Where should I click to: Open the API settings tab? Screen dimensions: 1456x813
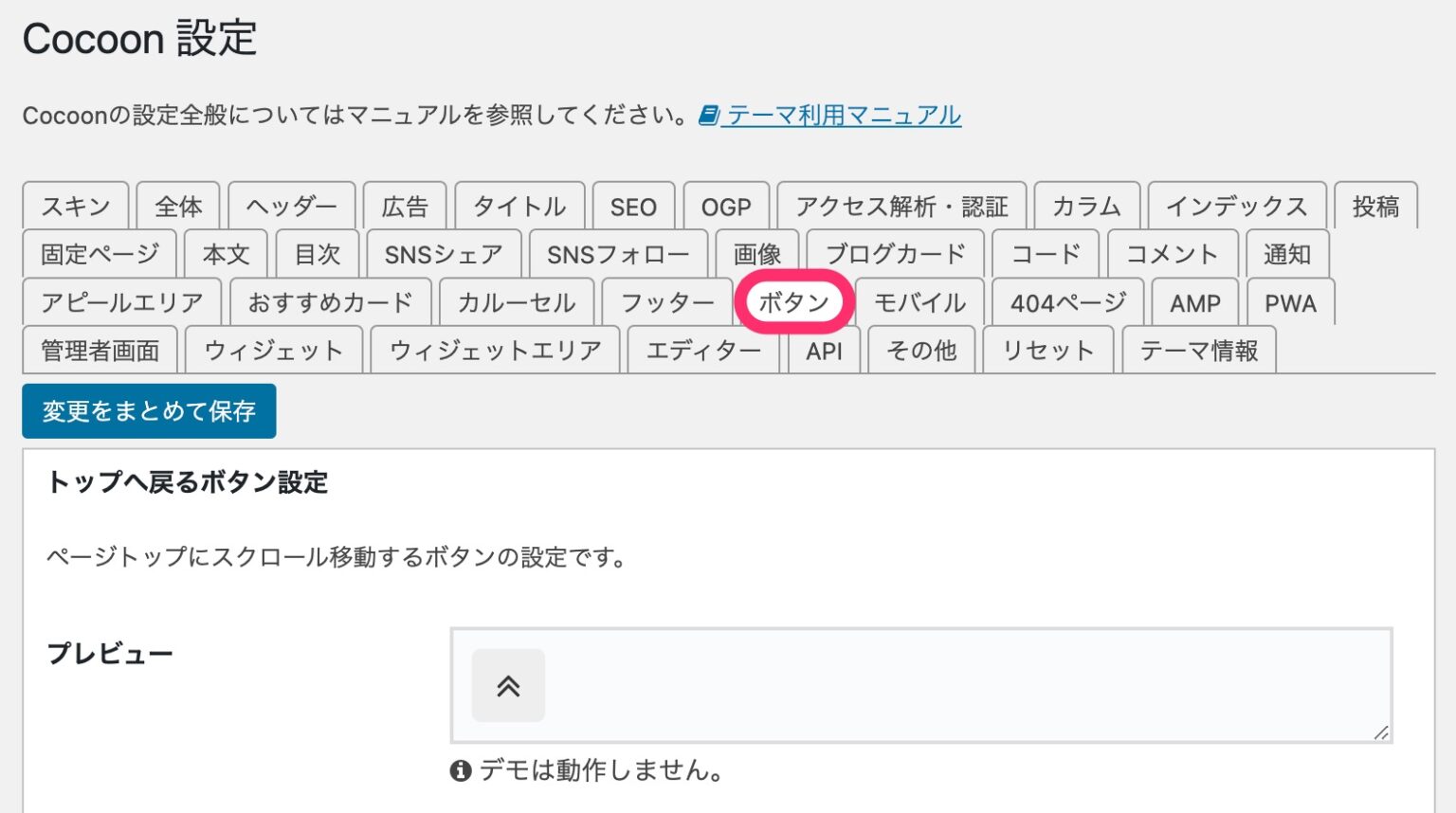pos(823,350)
